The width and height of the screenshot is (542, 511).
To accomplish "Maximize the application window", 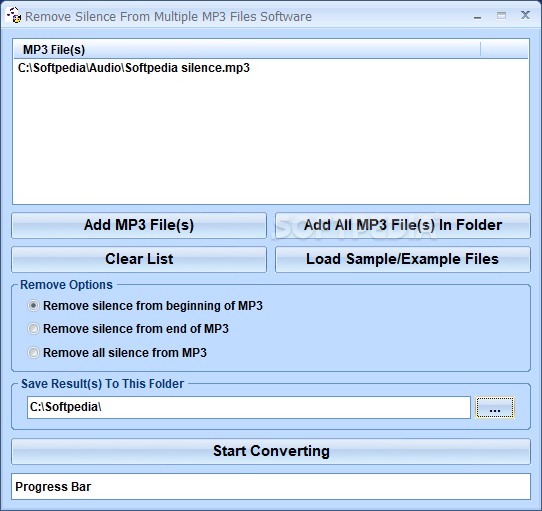I will tap(501, 16).
